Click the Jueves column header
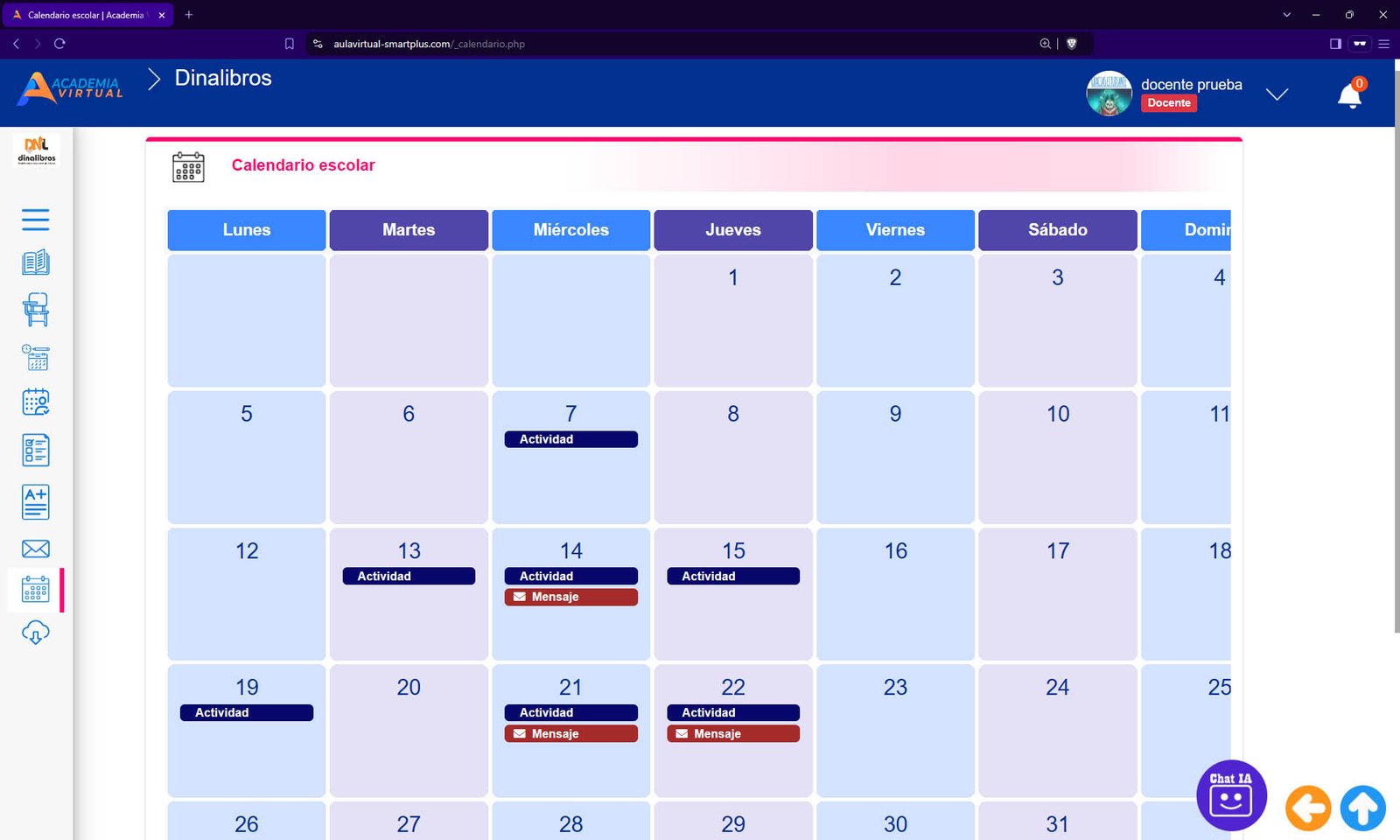The image size is (1400, 840). pos(733,230)
